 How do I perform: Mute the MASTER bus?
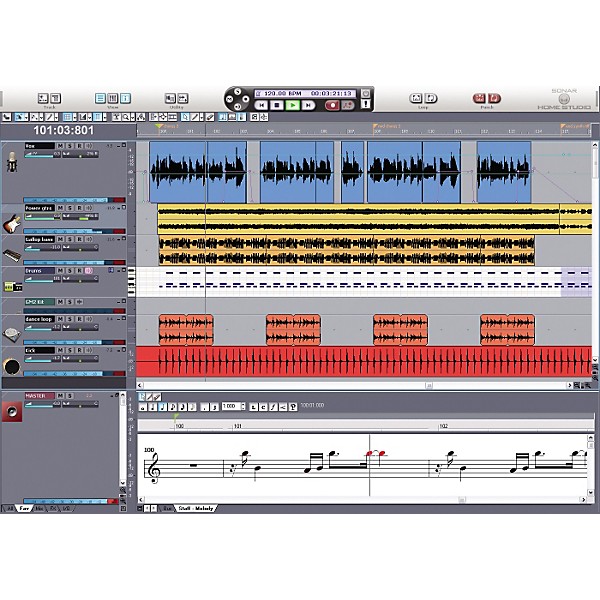pyautogui.click(x=60, y=396)
